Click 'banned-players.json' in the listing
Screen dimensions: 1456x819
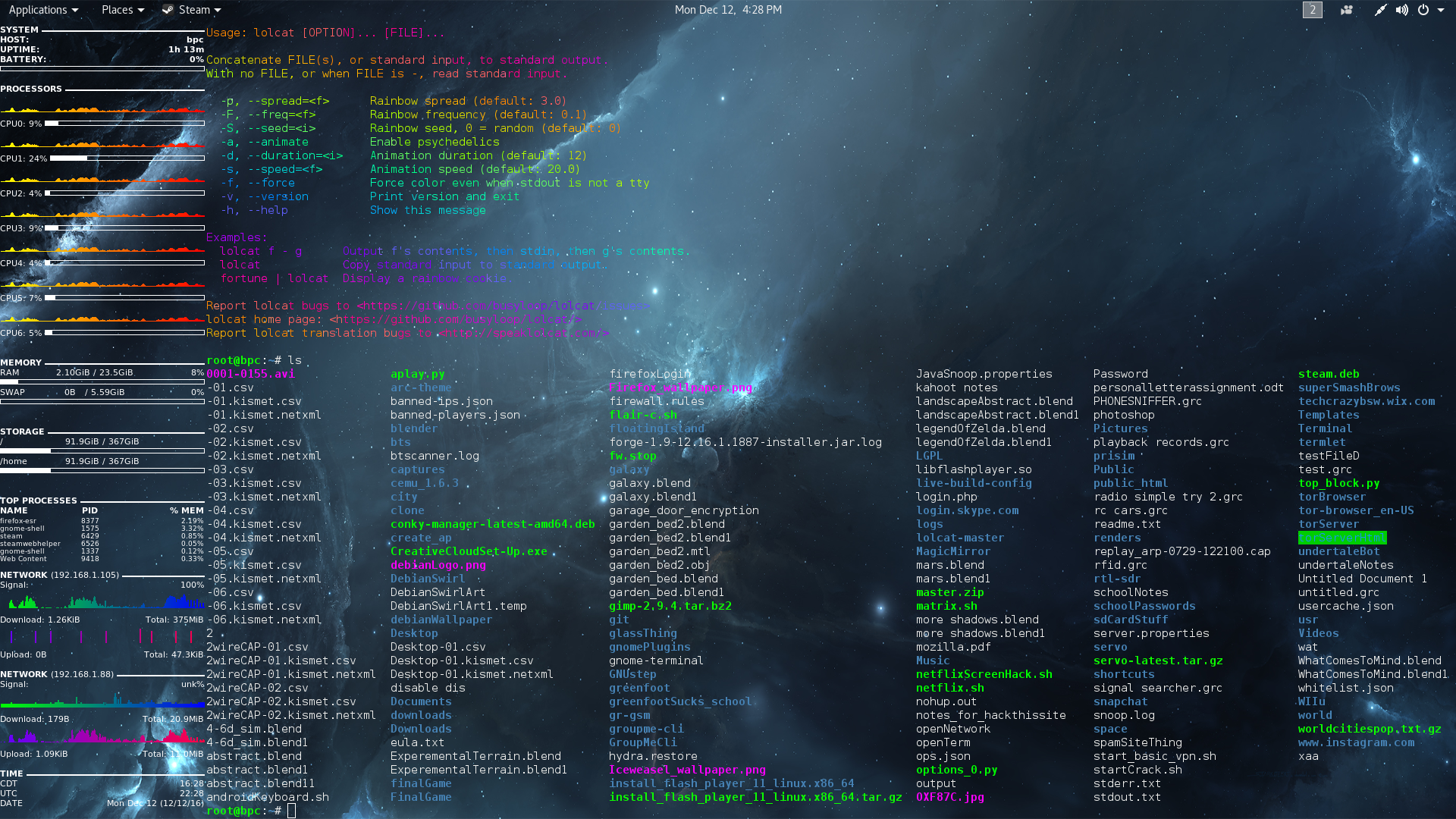click(x=455, y=415)
